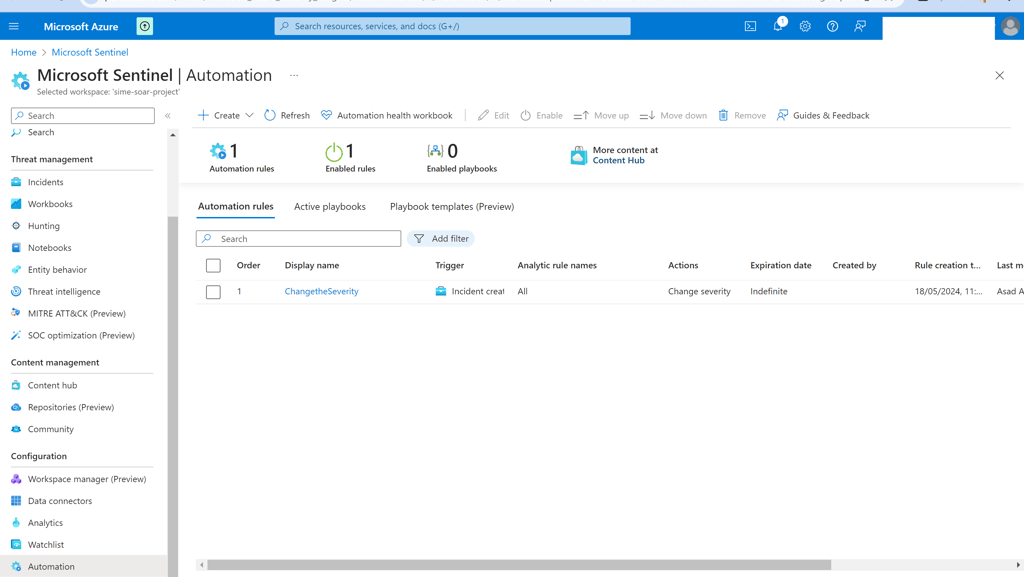Click the global Azure search bar
The width and height of the screenshot is (1024, 577).
pos(453,26)
